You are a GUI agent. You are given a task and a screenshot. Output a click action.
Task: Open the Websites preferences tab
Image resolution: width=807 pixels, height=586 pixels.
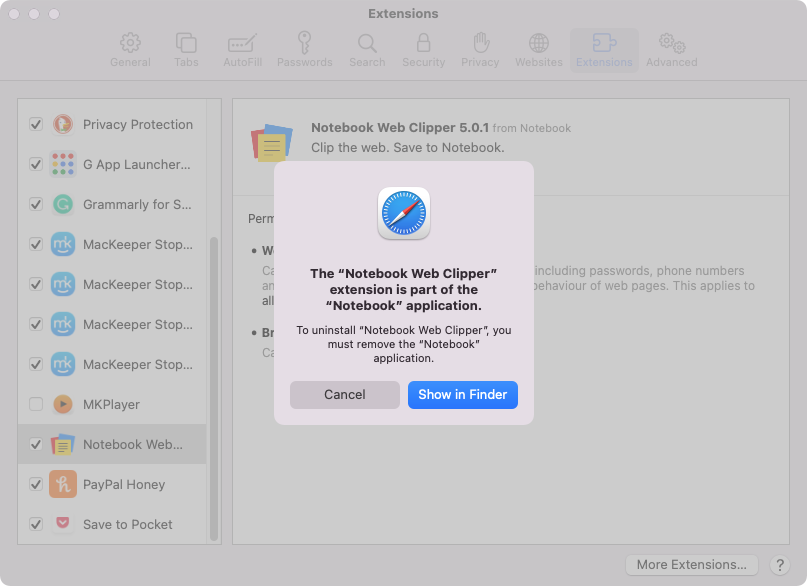coord(539,50)
